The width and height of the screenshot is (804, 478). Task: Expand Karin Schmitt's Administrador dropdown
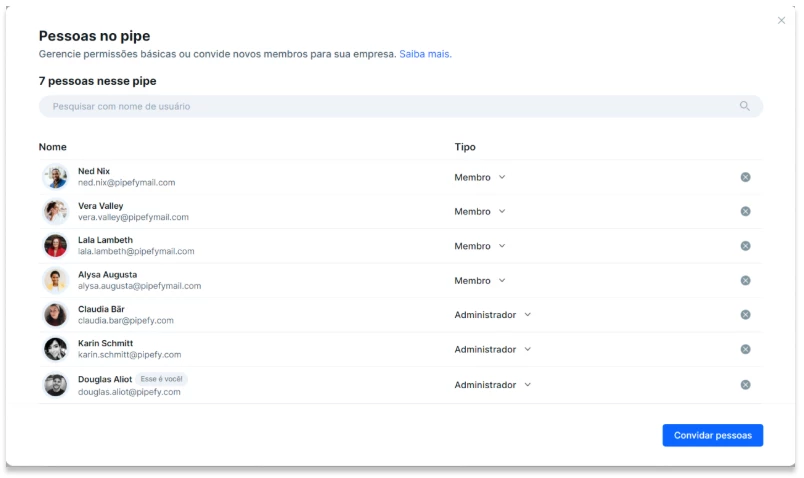tap(492, 349)
